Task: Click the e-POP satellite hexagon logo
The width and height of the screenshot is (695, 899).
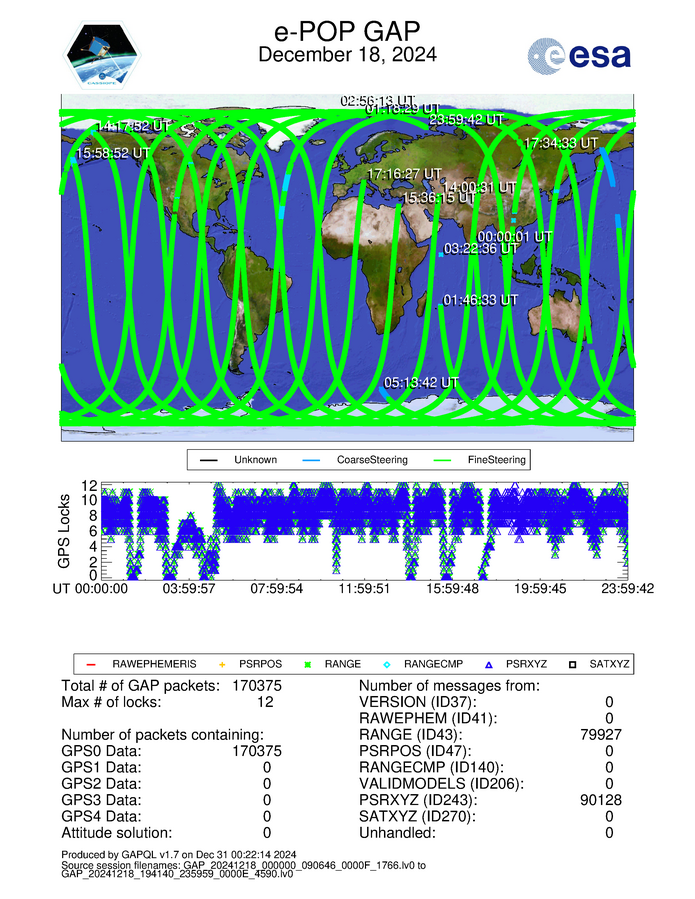Action: (x=103, y=57)
